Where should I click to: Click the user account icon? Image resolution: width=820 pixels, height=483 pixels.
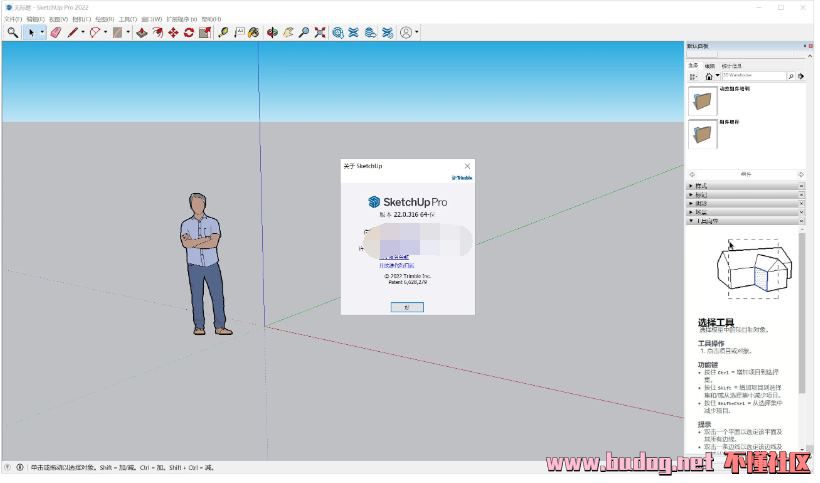click(x=406, y=32)
